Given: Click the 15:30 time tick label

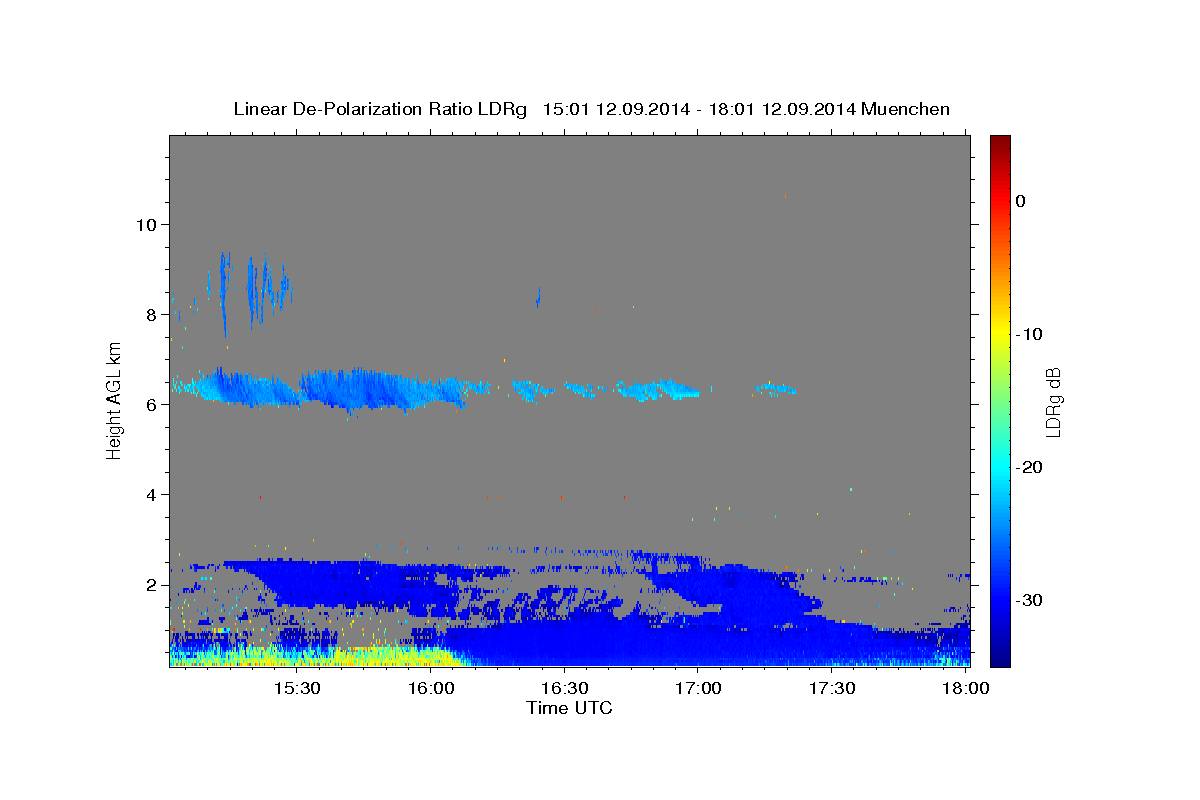Looking at the screenshot, I should pos(296,689).
